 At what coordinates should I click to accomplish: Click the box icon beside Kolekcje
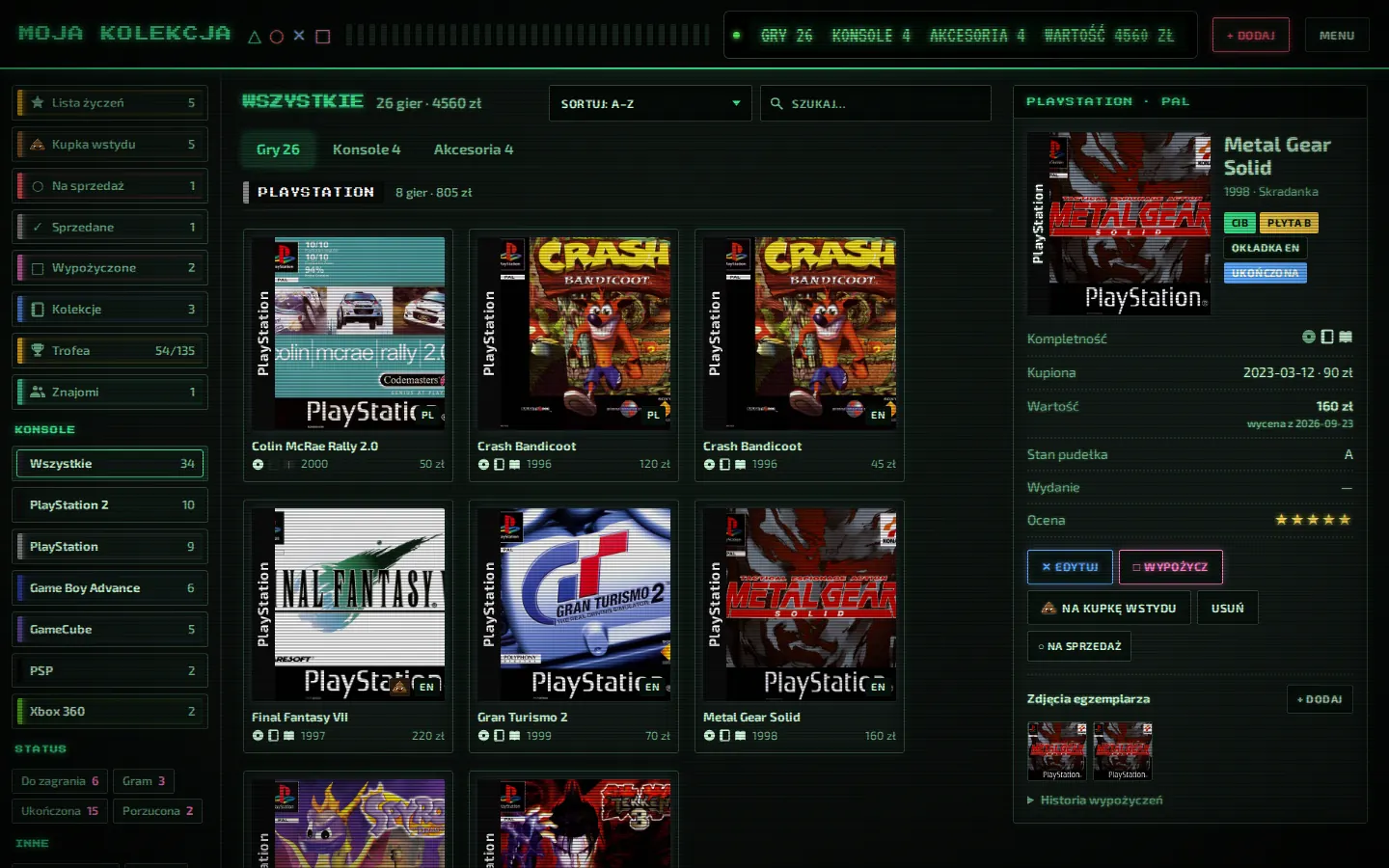38,310
